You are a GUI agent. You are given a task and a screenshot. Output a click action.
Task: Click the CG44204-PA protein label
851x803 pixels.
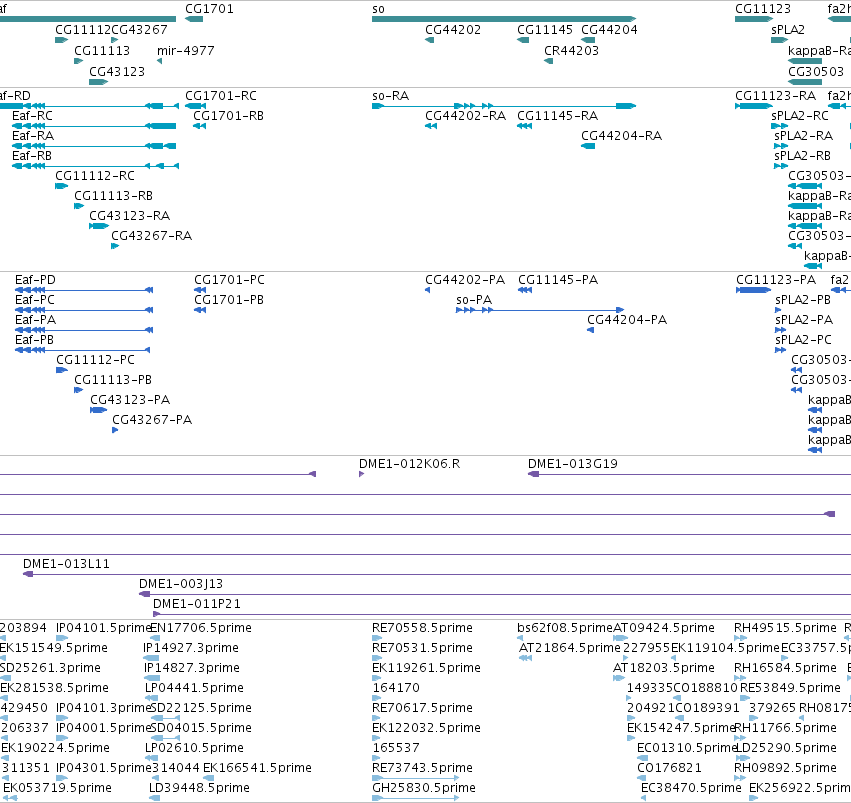click(x=627, y=320)
